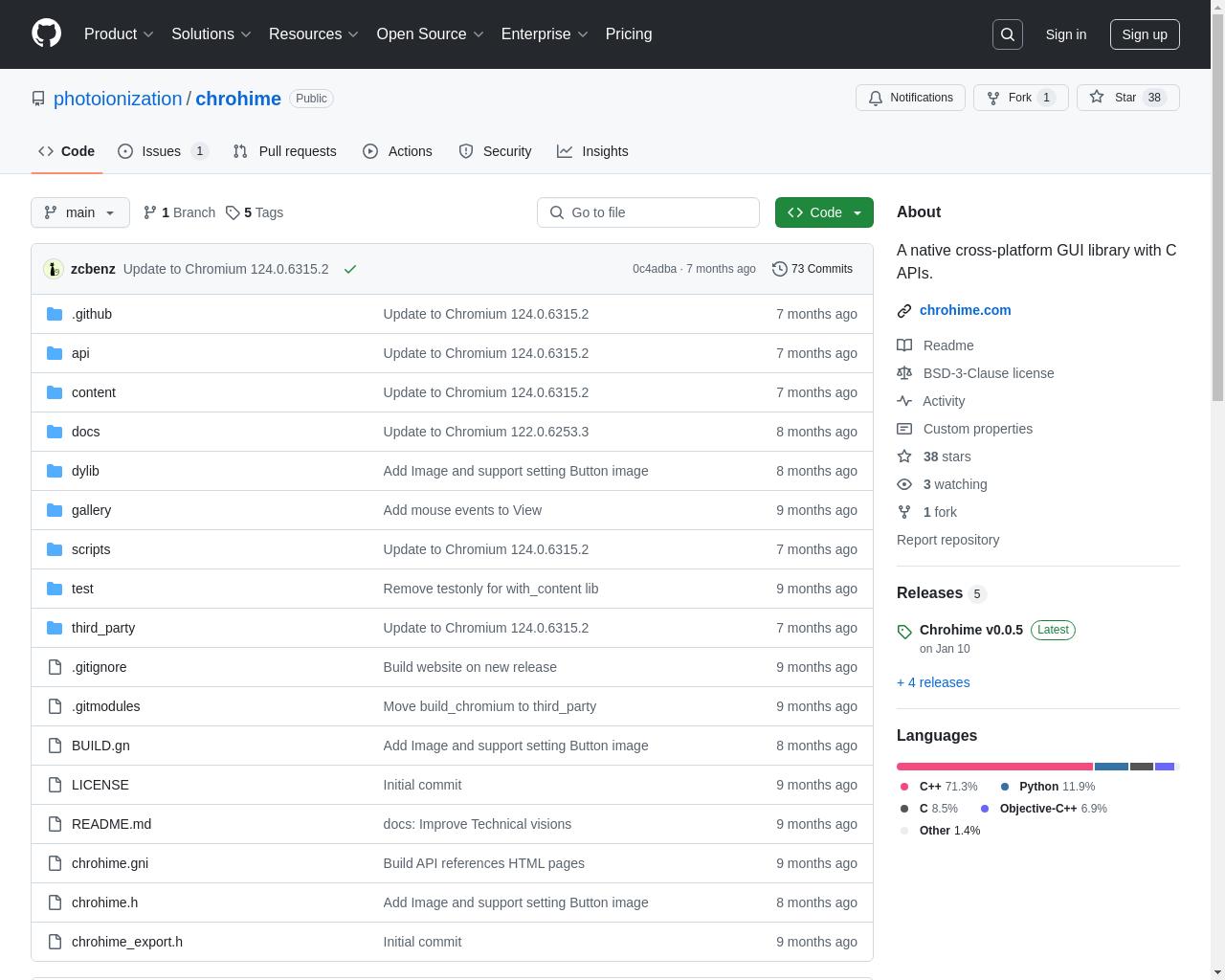Click the watching eye icon
1225x980 pixels.
pyautogui.click(x=904, y=484)
